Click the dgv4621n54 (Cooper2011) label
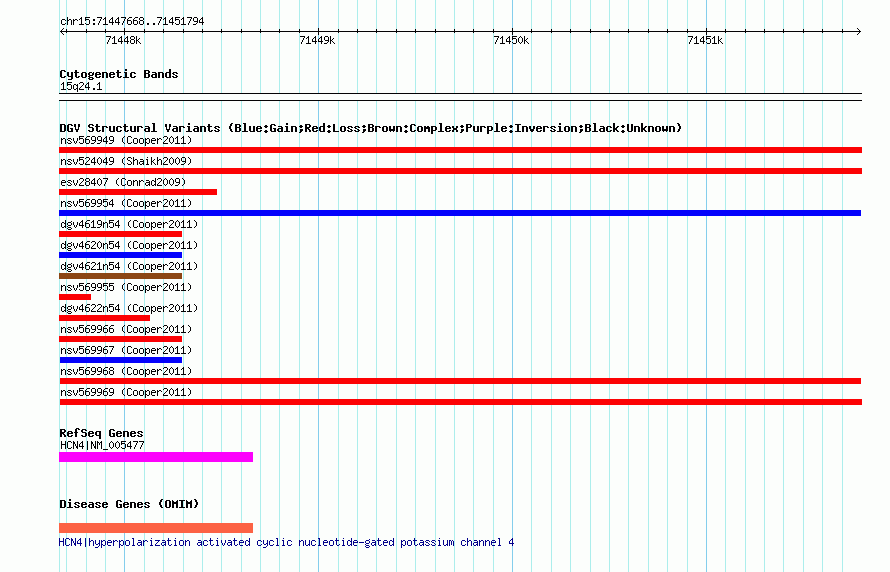The width and height of the screenshot is (890, 572). [x=129, y=266]
